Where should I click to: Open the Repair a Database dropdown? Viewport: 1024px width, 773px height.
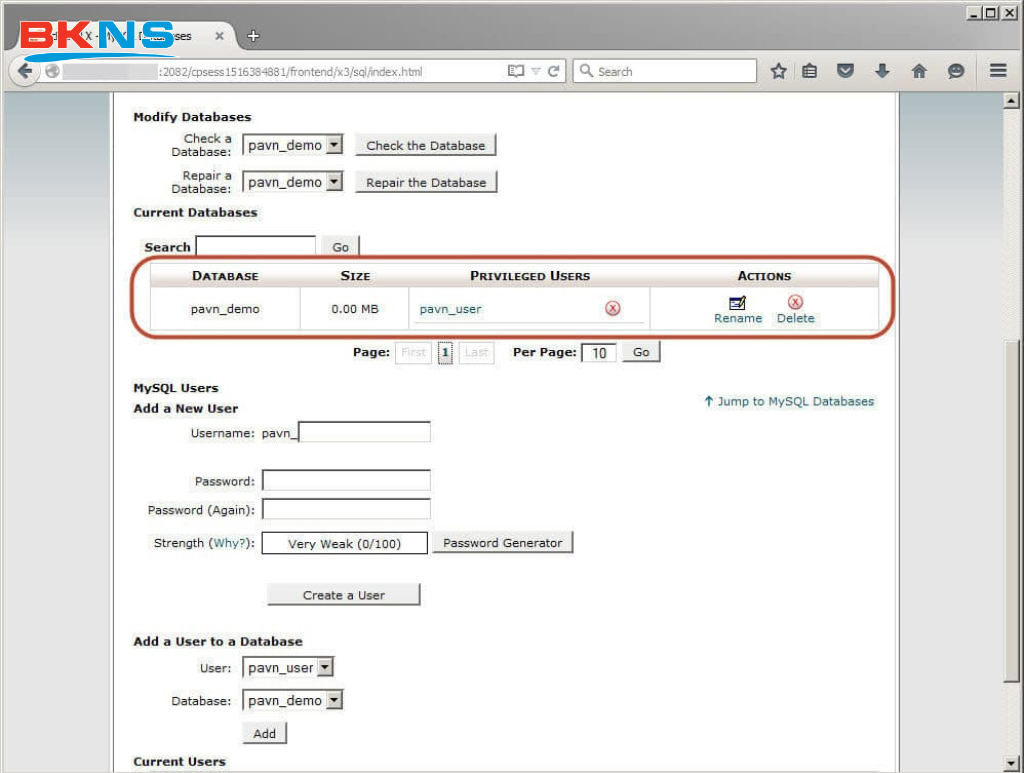pyautogui.click(x=334, y=182)
